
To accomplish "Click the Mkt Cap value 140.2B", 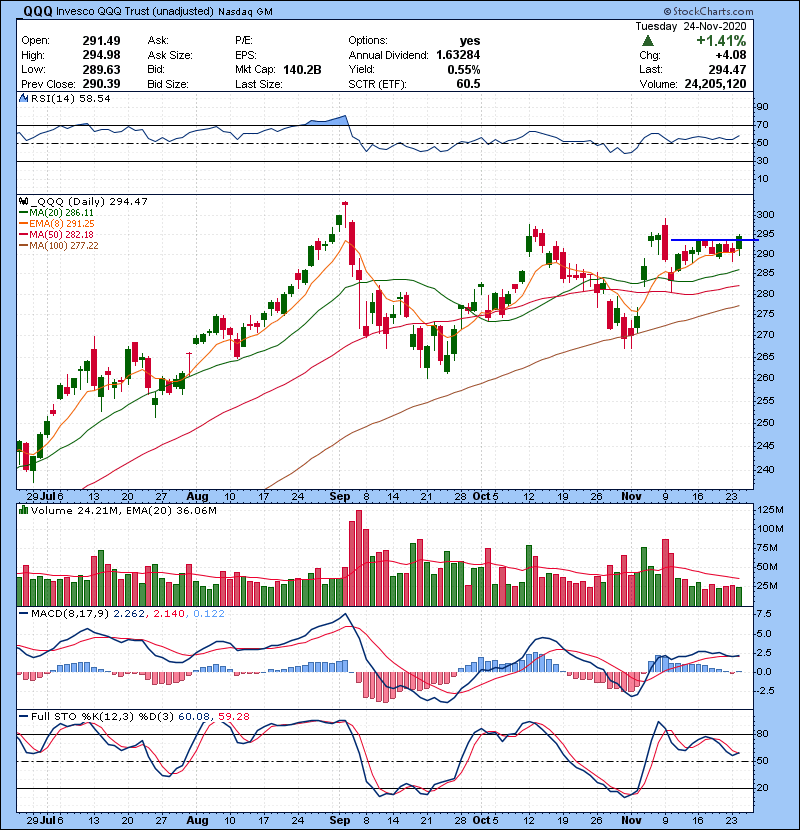I will pos(302,69).
